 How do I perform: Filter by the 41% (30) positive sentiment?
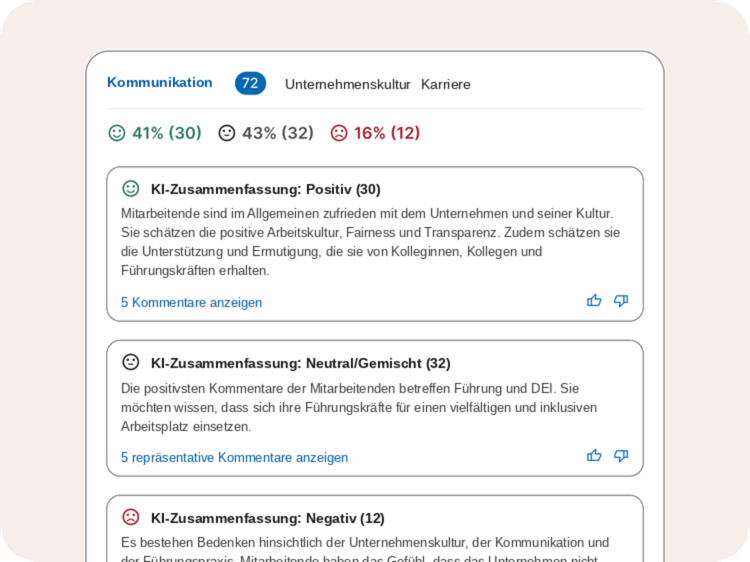pyautogui.click(x=155, y=133)
